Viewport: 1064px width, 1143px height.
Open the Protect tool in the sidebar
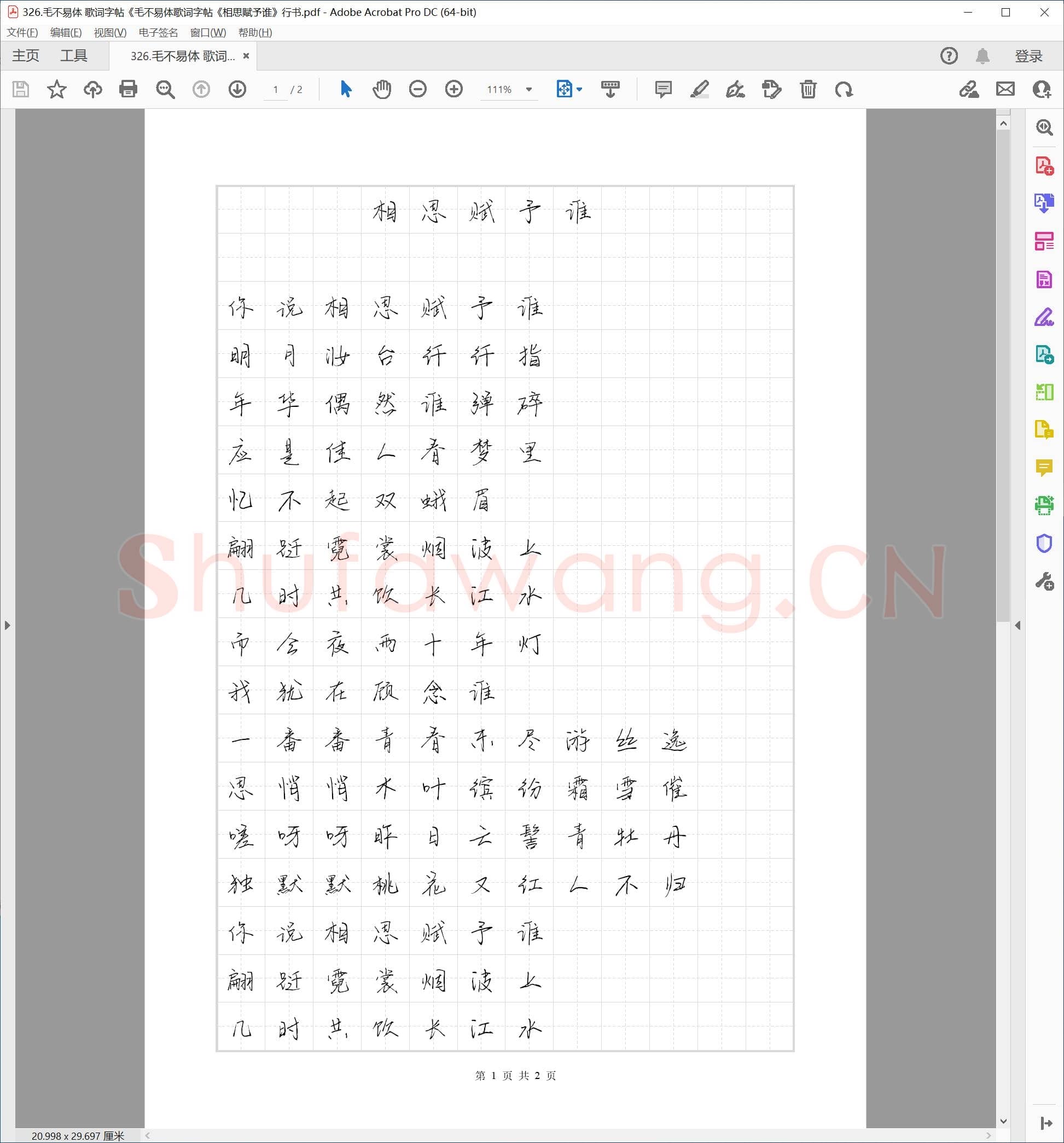1045,543
